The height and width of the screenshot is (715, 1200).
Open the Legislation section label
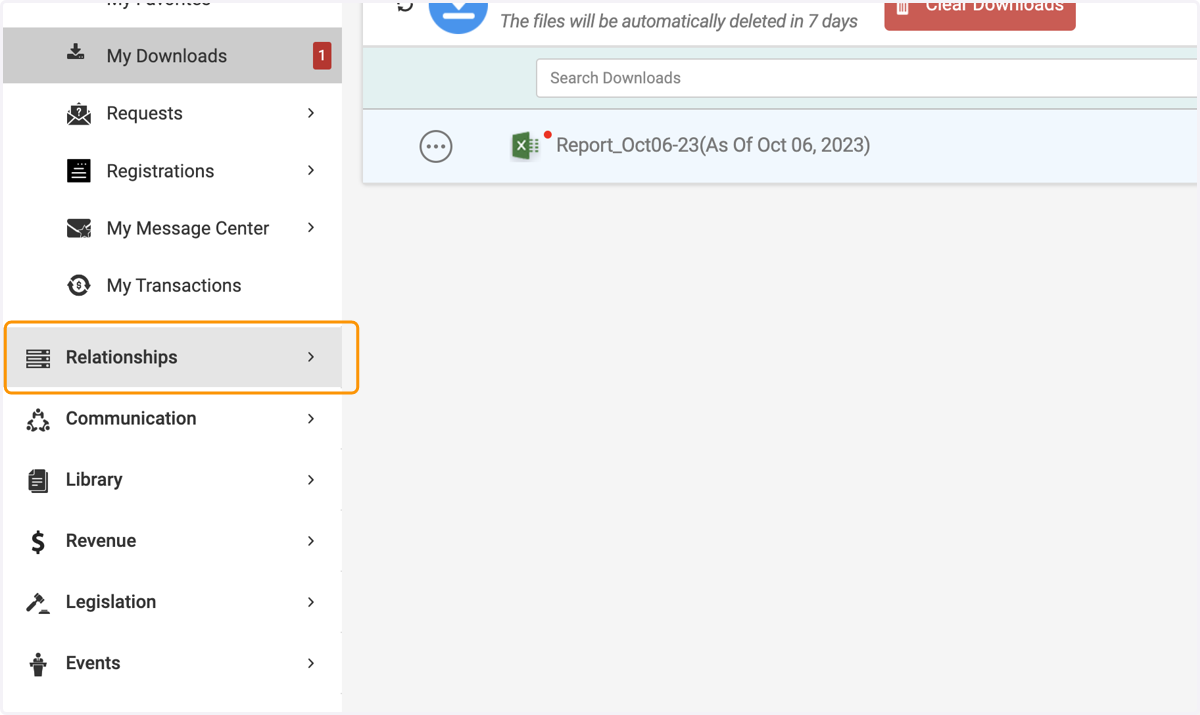pos(111,601)
